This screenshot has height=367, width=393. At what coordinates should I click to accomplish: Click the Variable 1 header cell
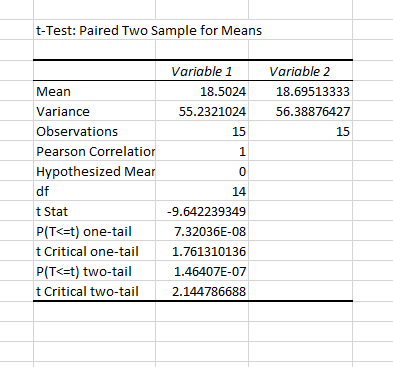tap(202, 71)
